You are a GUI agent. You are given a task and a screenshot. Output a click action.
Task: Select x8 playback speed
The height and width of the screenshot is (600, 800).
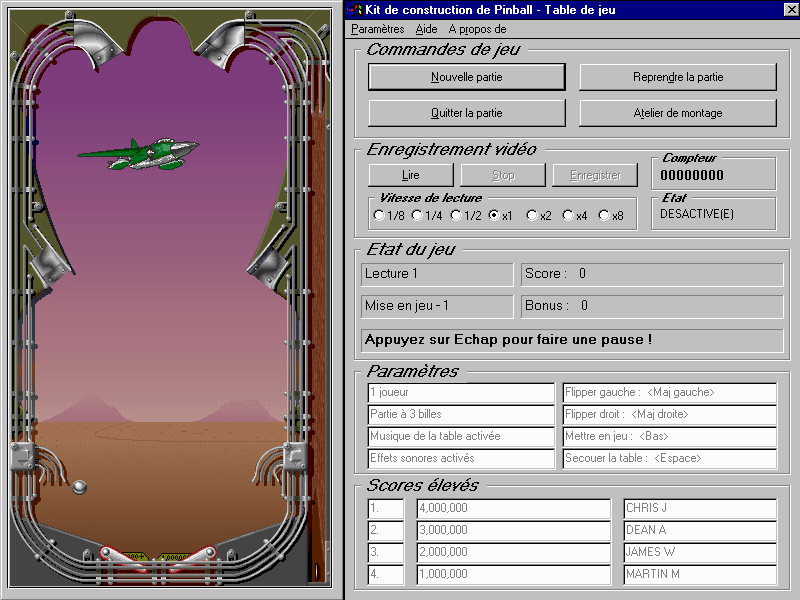click(604, 213)
